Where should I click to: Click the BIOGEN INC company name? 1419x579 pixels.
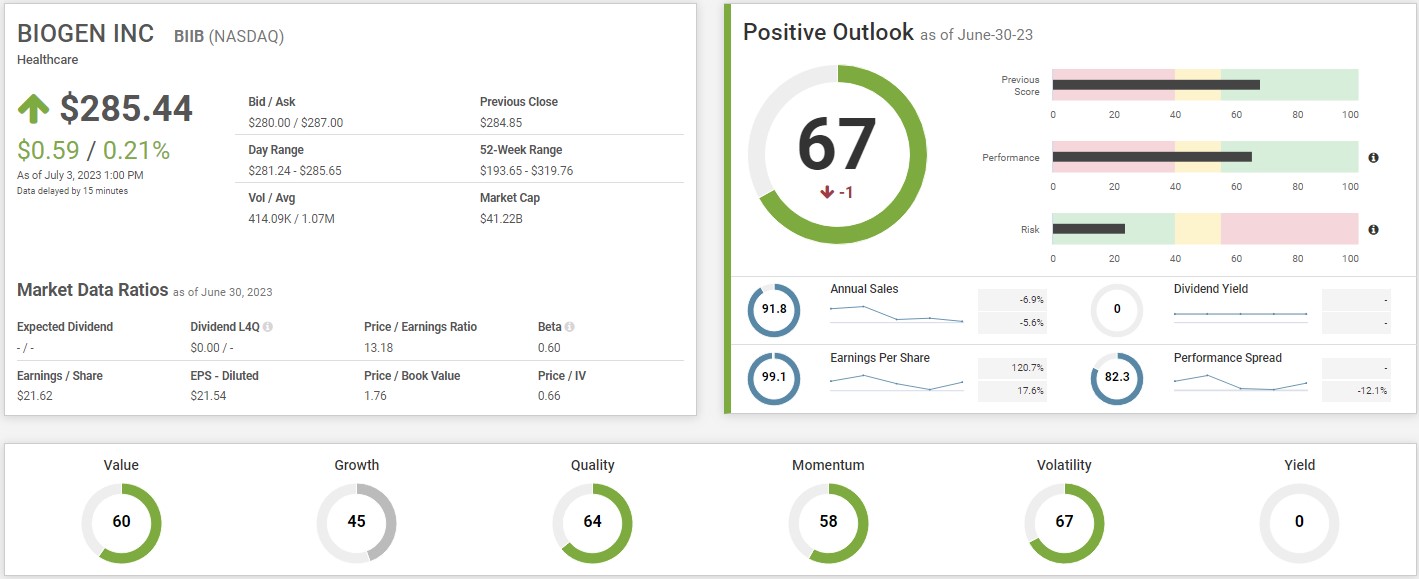point(86,34)
